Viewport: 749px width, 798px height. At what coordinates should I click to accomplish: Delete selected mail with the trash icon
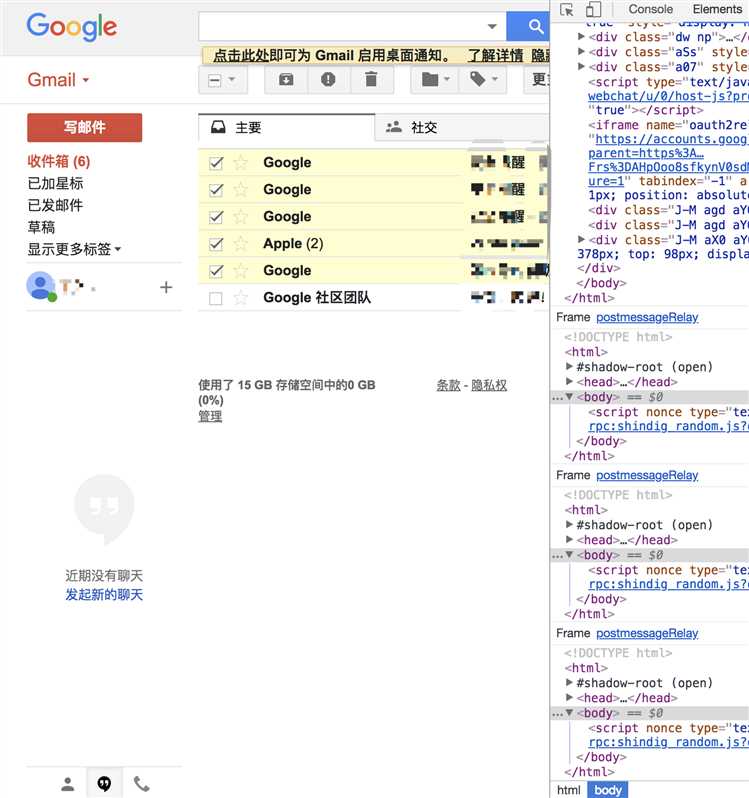tap(371, 79)
